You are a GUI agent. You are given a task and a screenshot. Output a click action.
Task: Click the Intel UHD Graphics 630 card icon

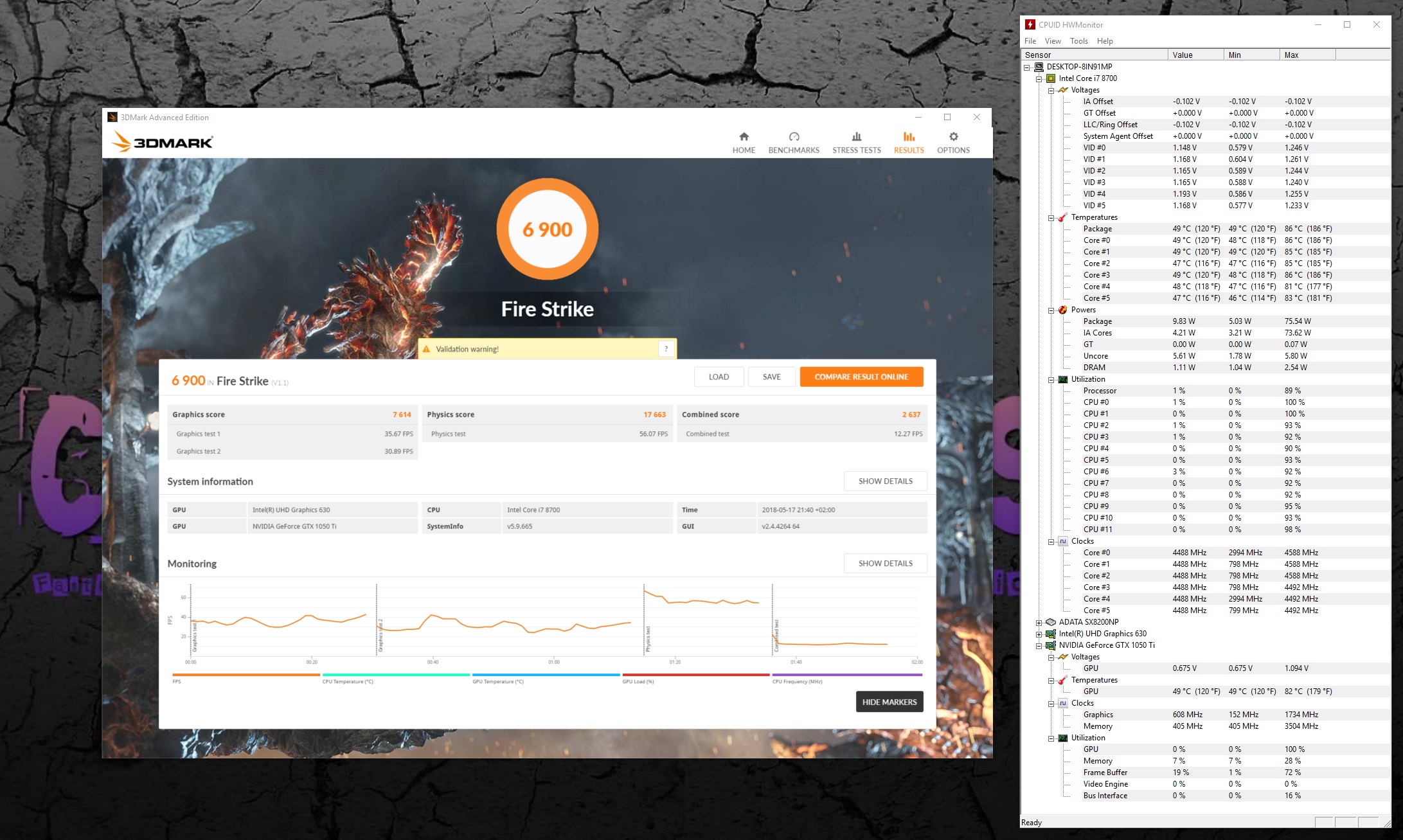coord(1051,634)
